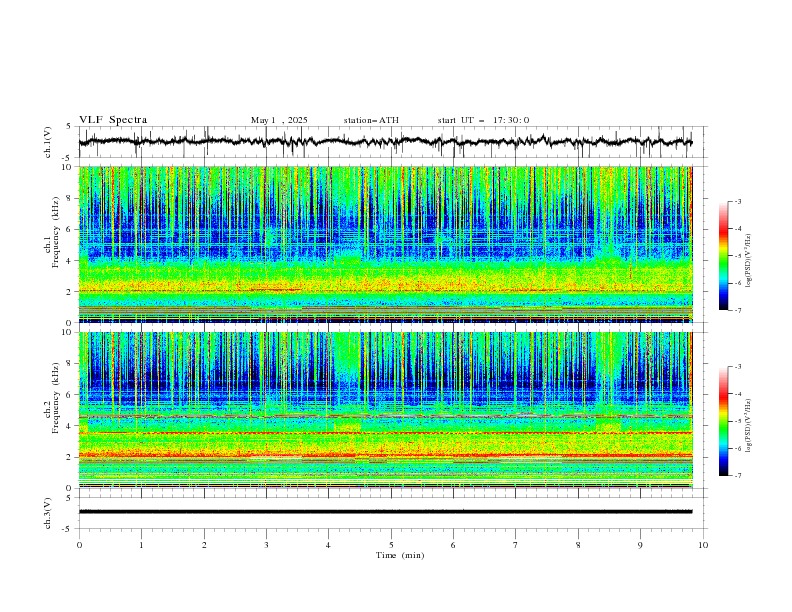Click the time axis tick label '5'
792x612 pixels.
(391, 545)
